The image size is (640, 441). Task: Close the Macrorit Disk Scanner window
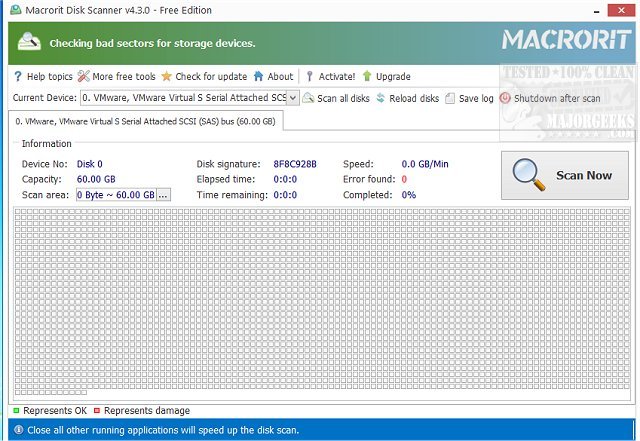tap(621, 10)
